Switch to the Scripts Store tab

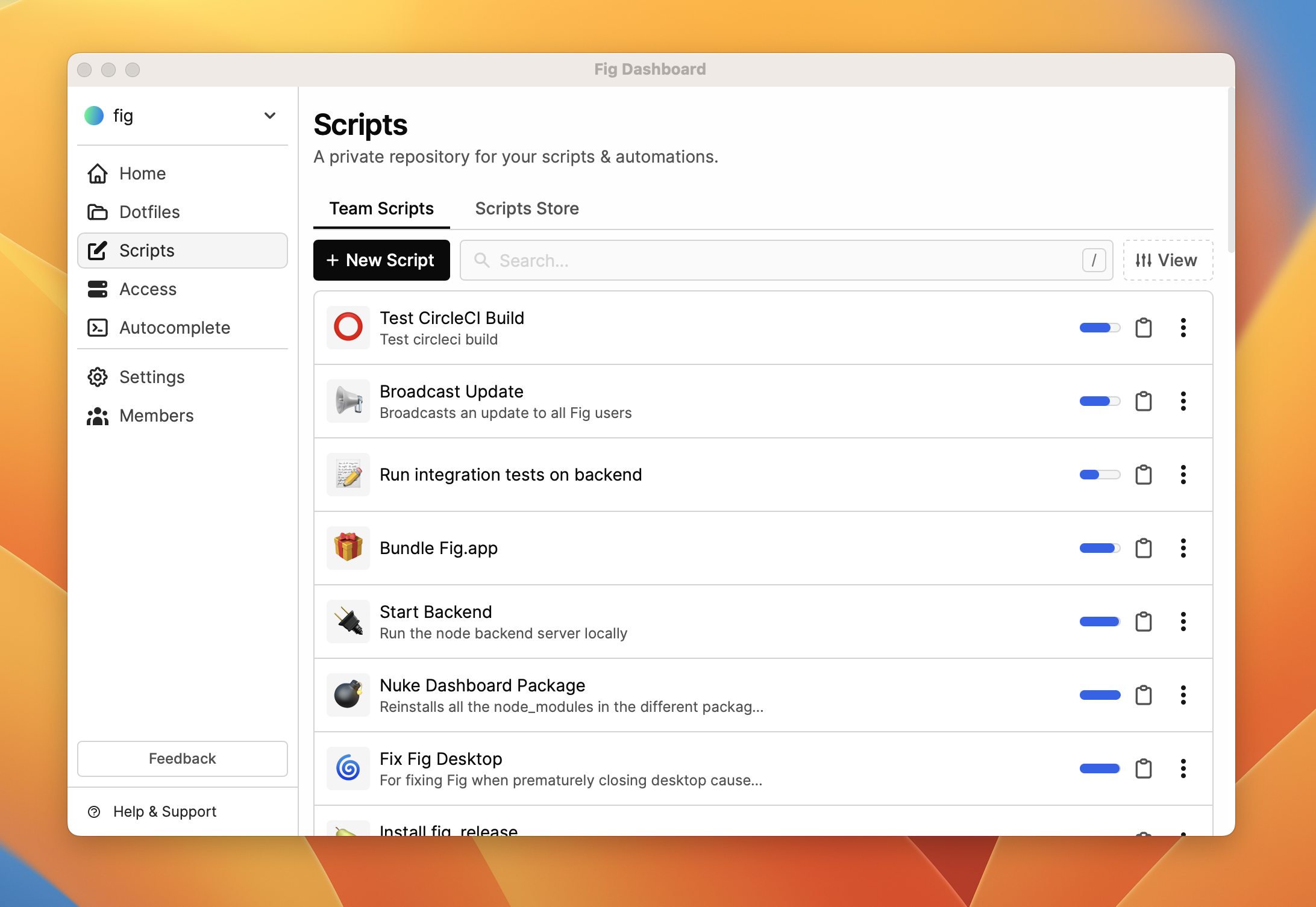coord(527,208)
